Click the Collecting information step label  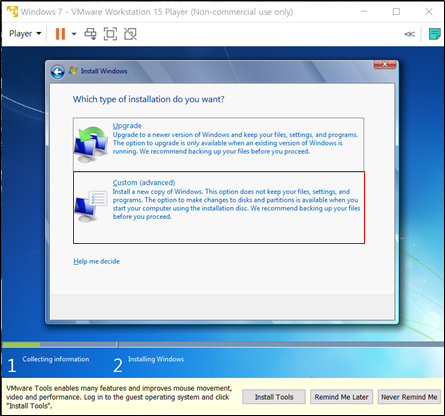click(x=56, y=359)
